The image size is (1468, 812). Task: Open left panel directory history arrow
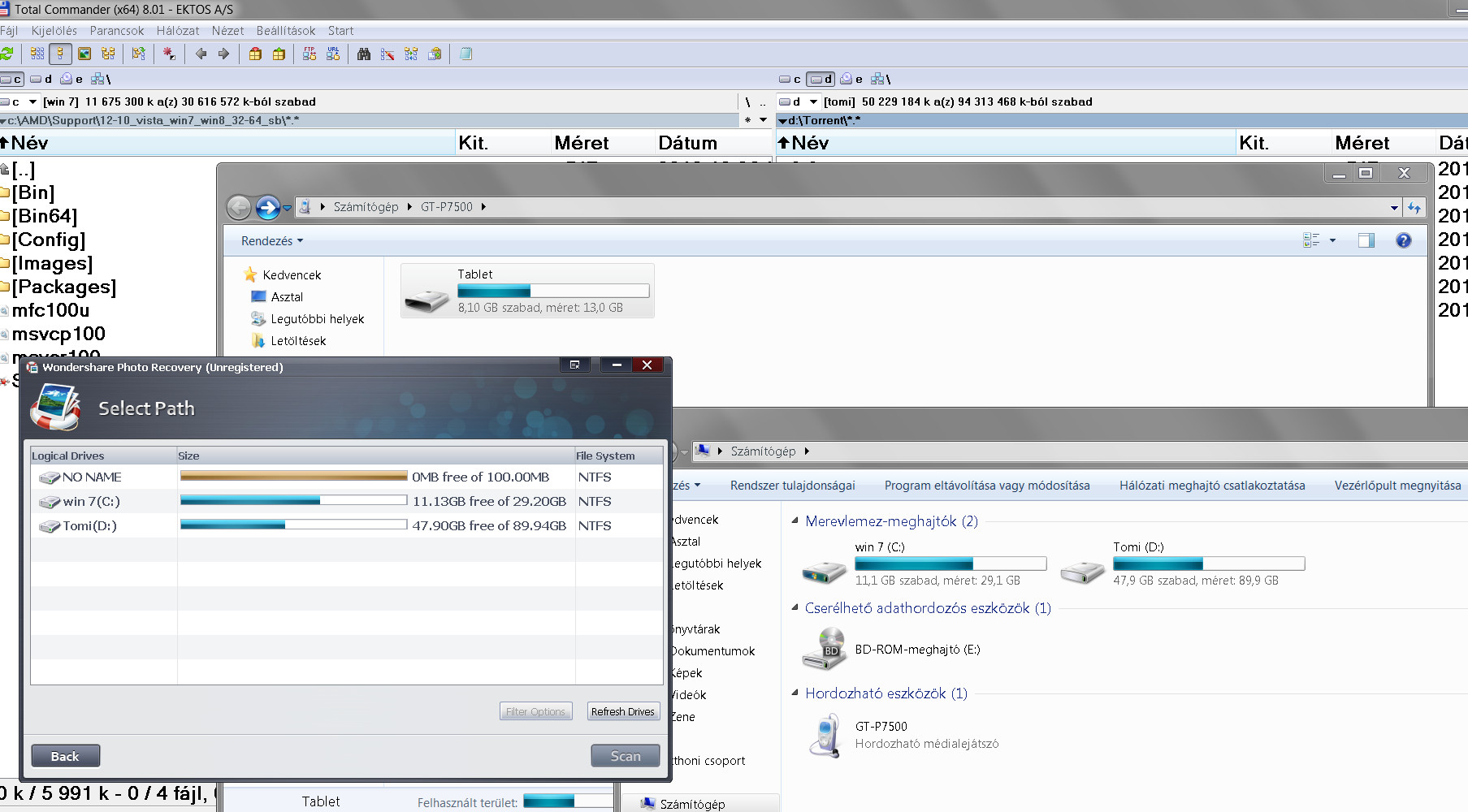coord(763,120)
